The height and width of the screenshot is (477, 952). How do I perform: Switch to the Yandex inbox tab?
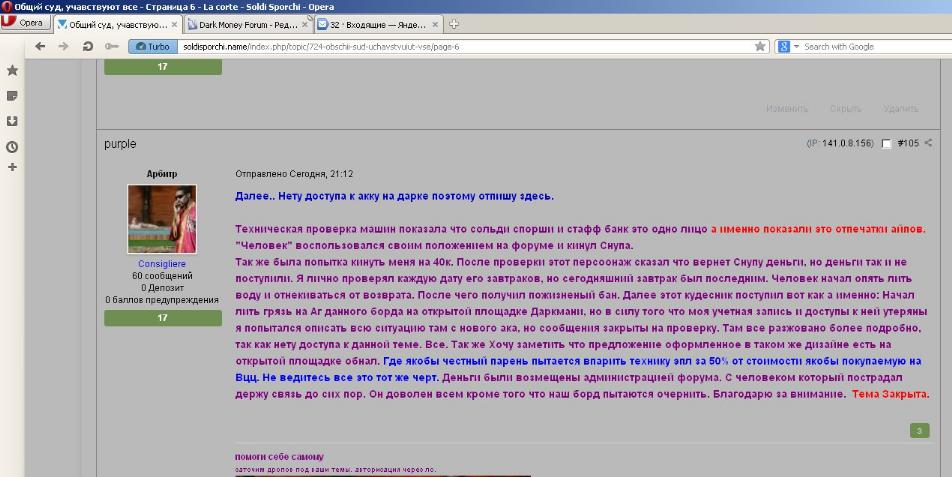[x=379, y=25]
